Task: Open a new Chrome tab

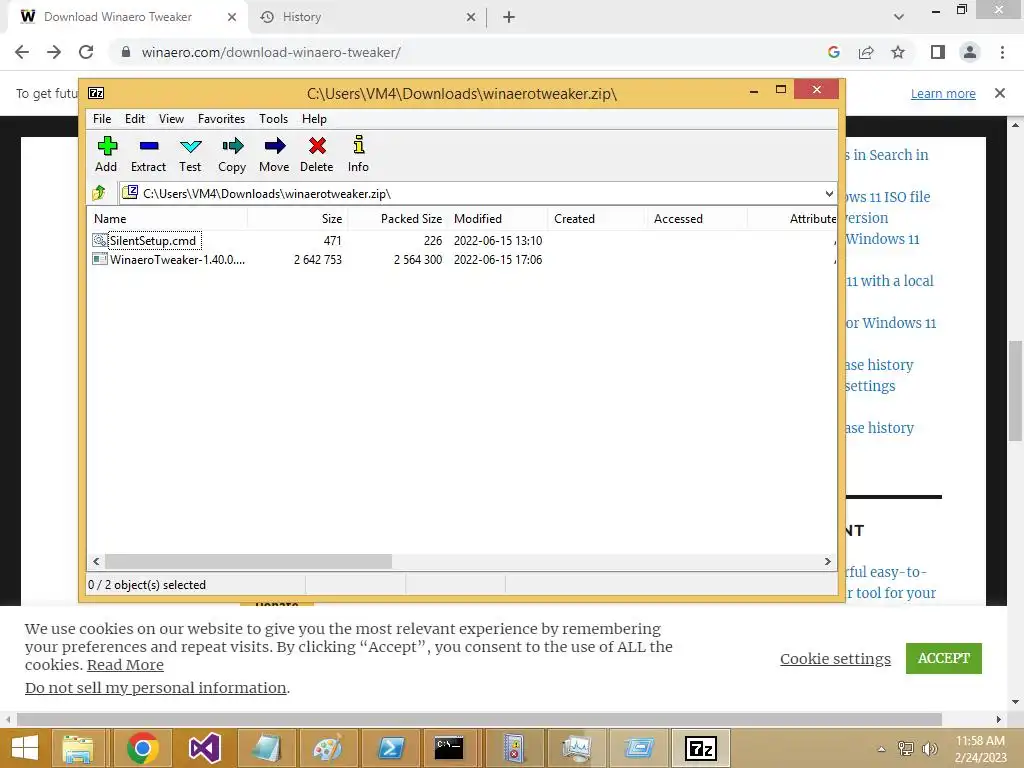Action: click(509, 17)
